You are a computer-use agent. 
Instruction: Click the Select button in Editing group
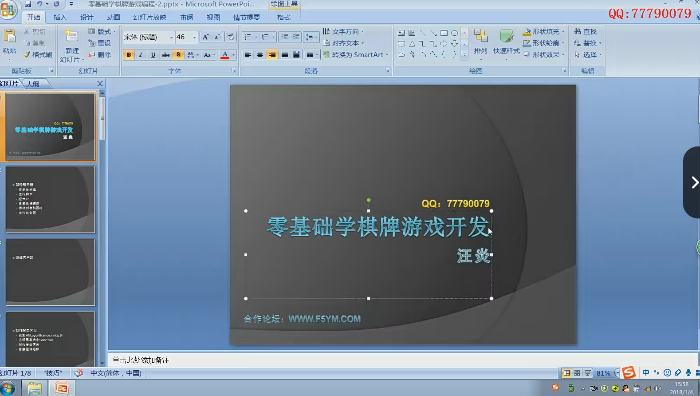588,54
